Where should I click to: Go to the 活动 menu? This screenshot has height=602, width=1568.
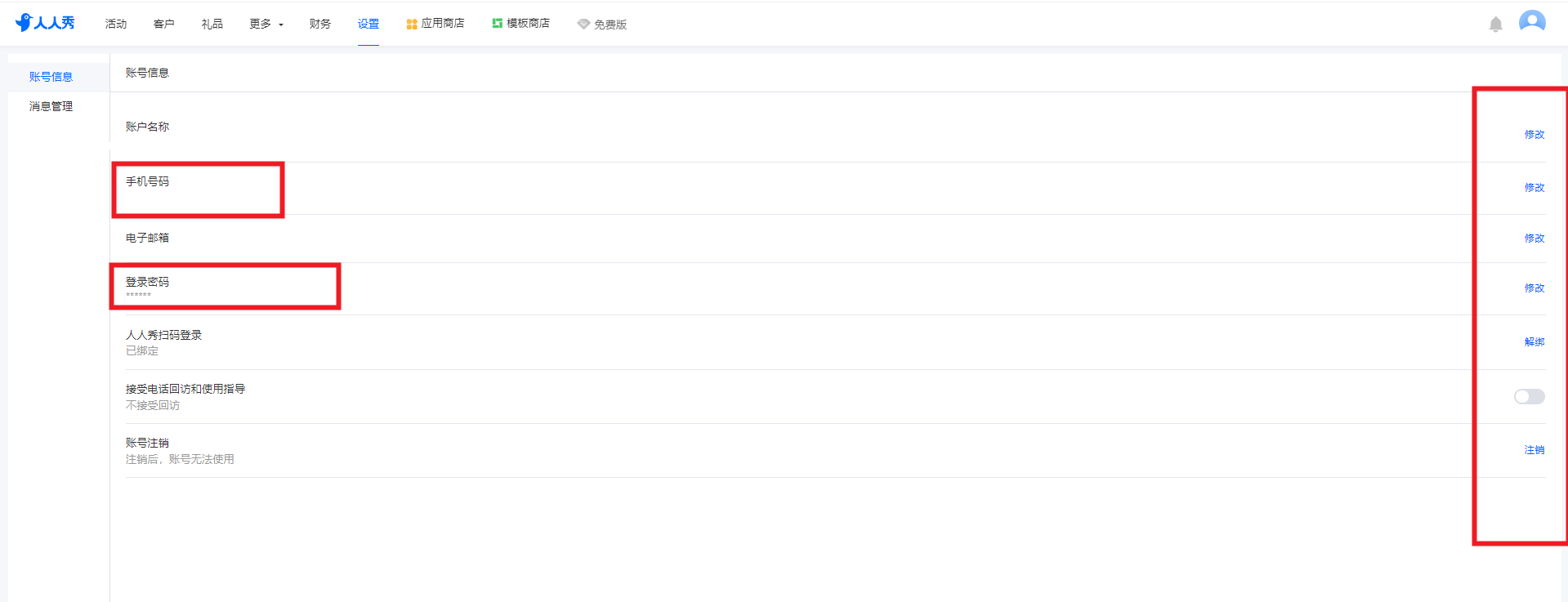pos(116,24)
